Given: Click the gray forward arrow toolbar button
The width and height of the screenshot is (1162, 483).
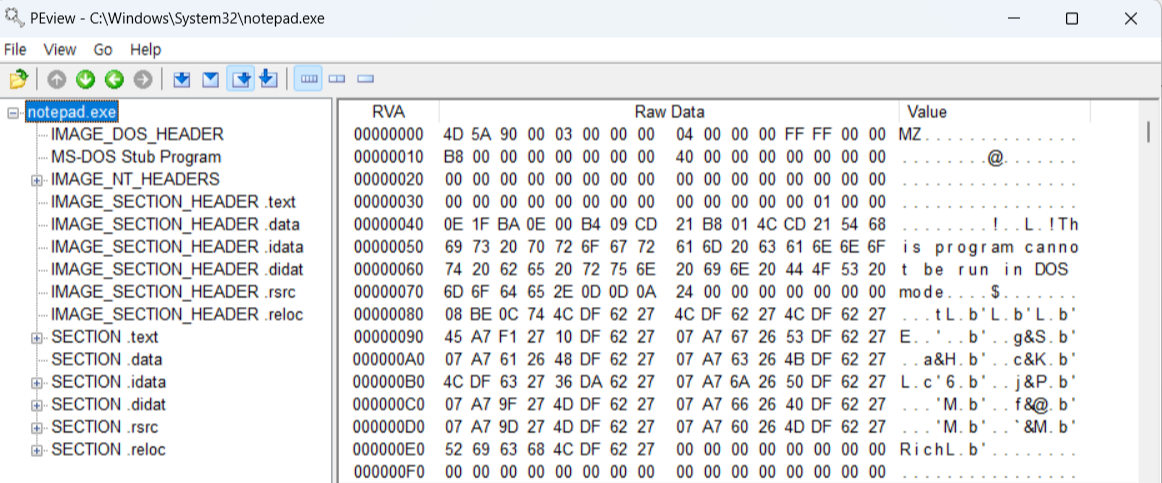Looking at the screenshot, I should coord(142,79).
